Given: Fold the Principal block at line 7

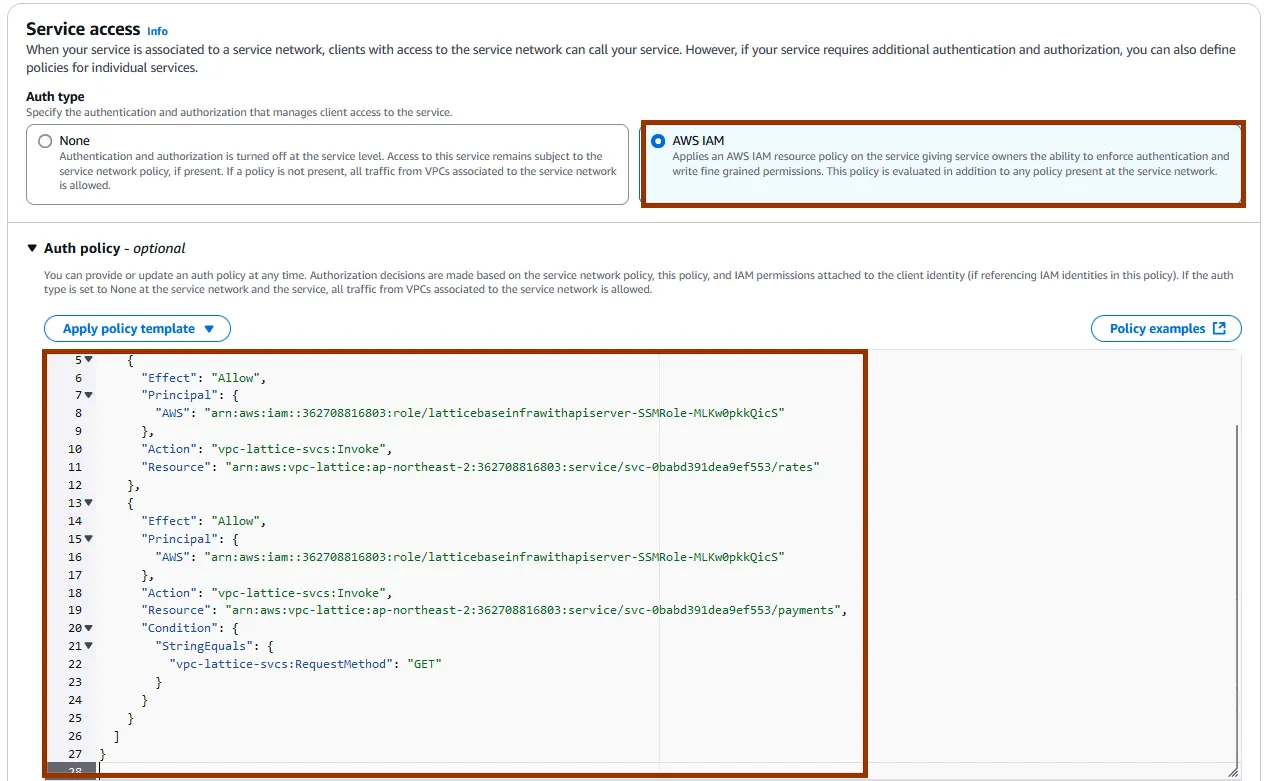Looking at the screenshot, I should coord(88,395).
